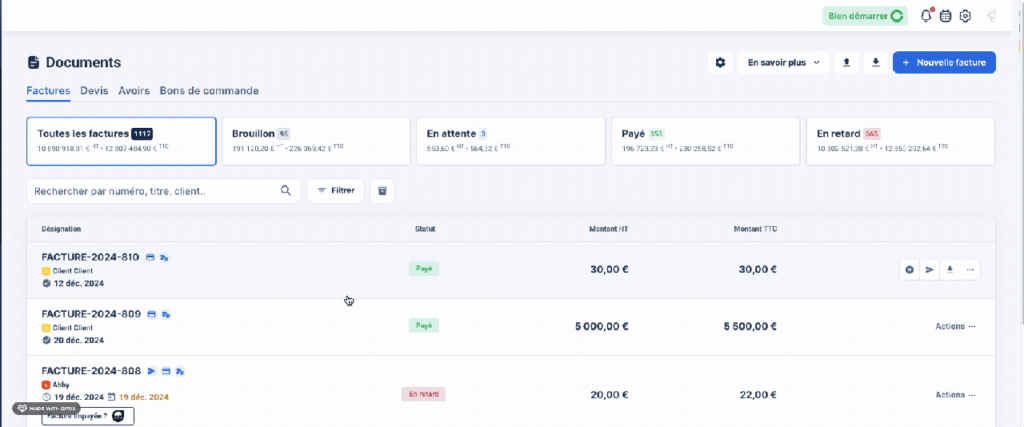This screenshot has width=1024, height=427.
Task: Click the Montant HT column header
Action: click(x=609, y=229)
